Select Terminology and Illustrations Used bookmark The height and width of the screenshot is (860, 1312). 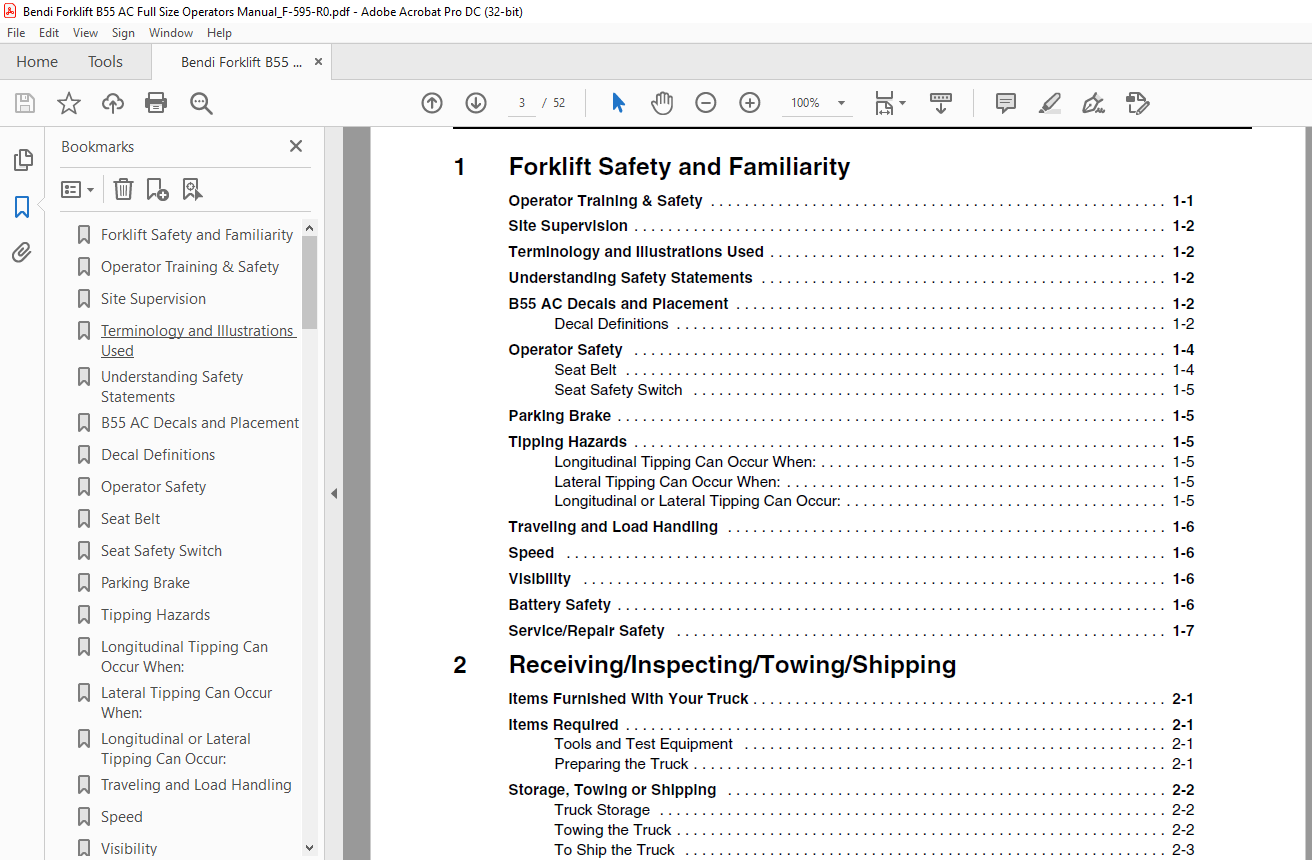tap(198, 341)
